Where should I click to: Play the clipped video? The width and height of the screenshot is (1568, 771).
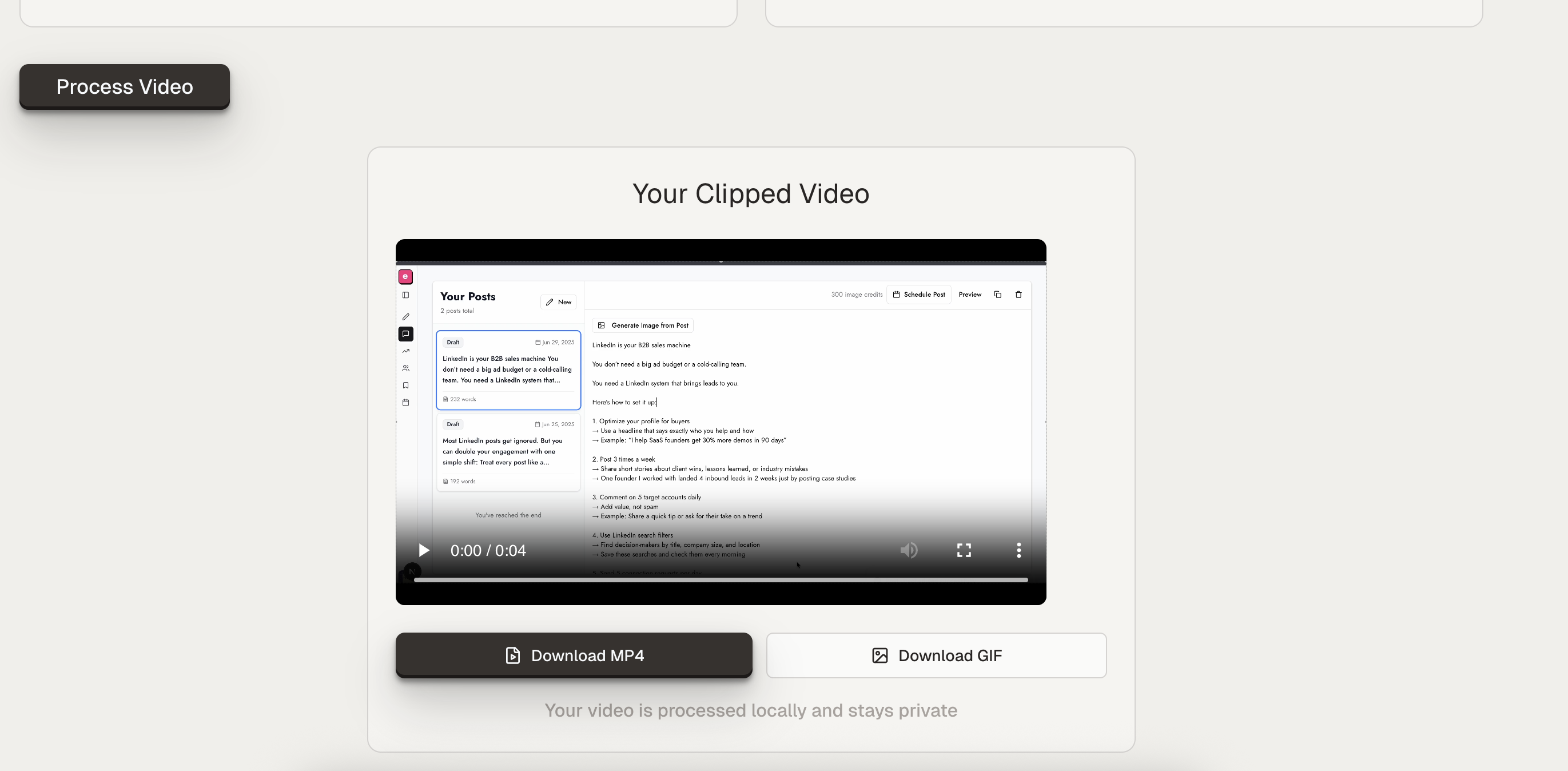pyautogui.click(x=424, y=551)
